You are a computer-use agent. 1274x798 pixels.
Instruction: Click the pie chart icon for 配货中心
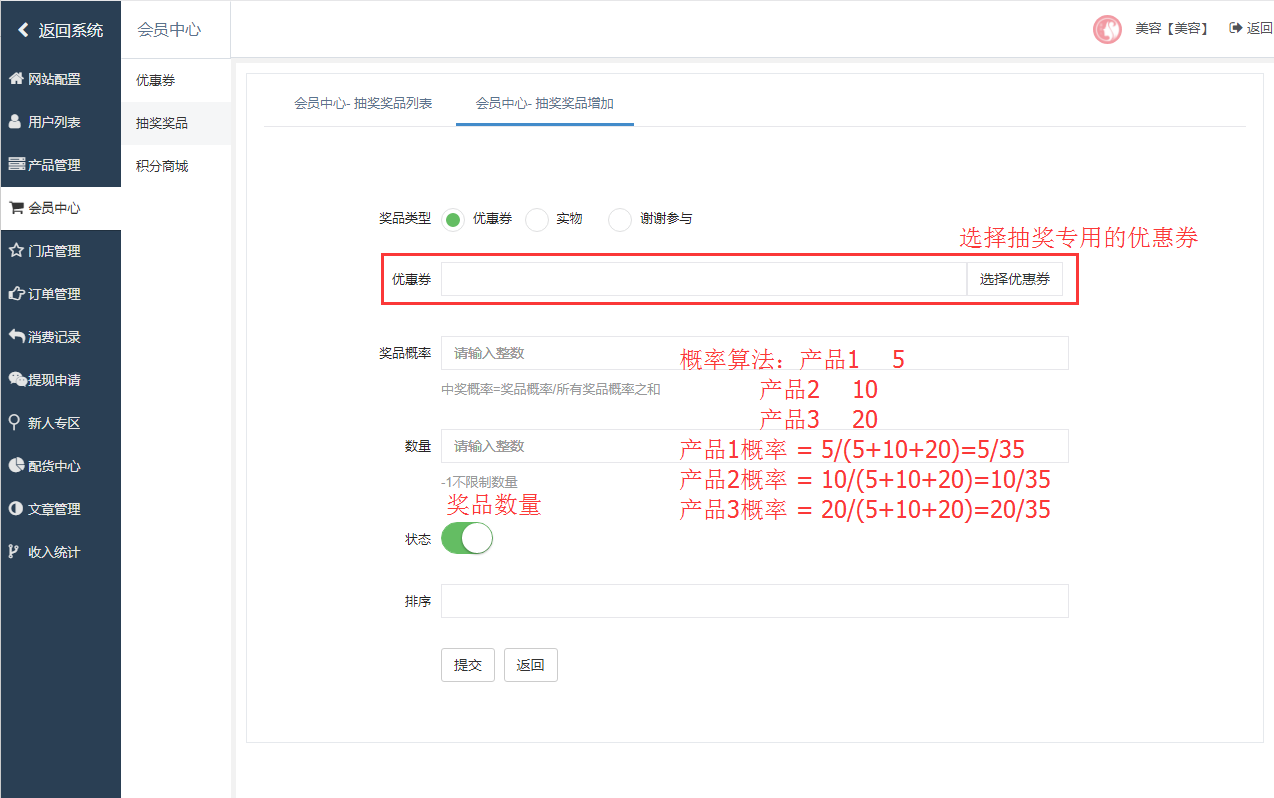pos(16,466)
